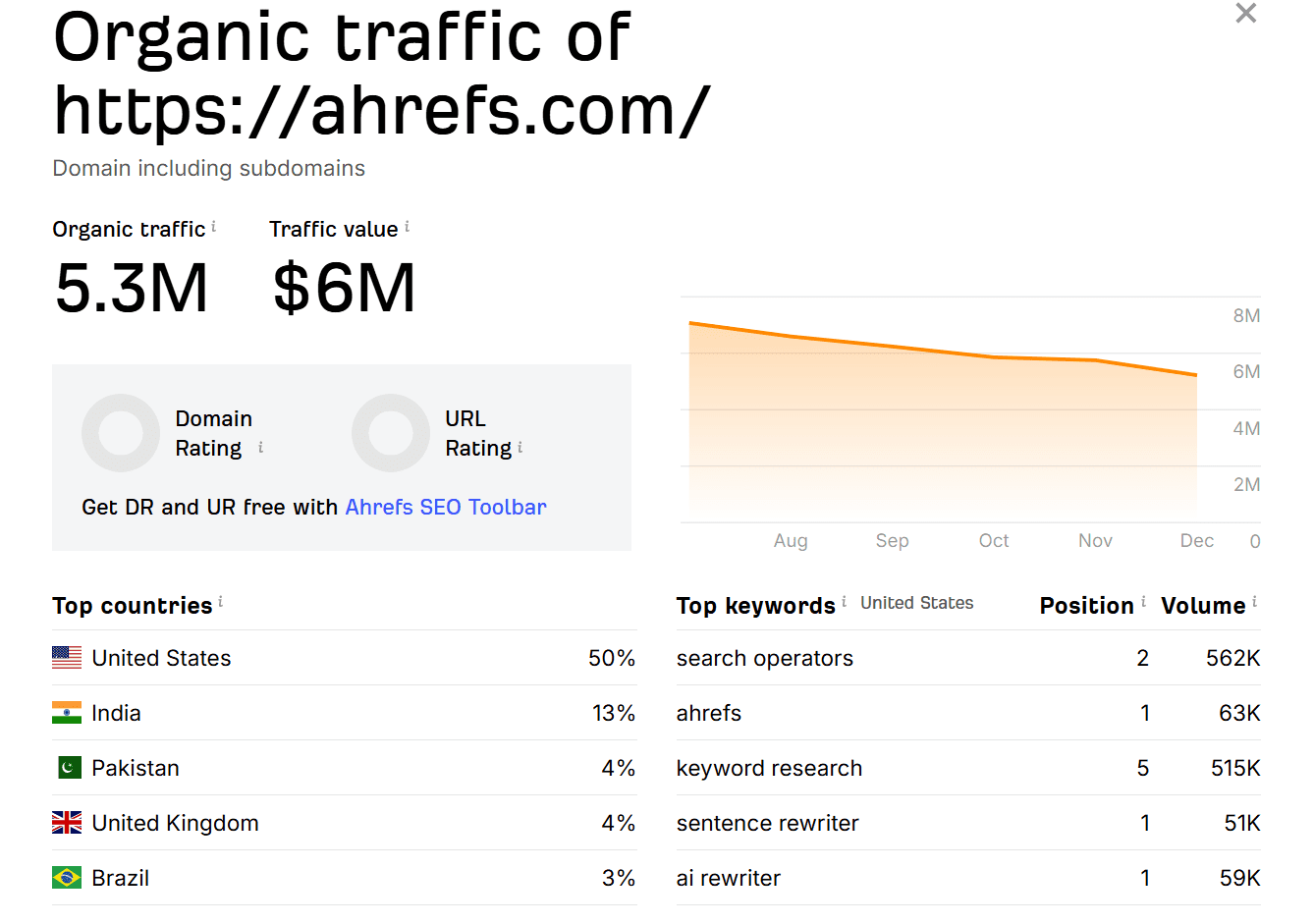Click the Position column info icon
Image resolution: width=1314 pixels, height=924 pixels.
tap(1143, 602)
